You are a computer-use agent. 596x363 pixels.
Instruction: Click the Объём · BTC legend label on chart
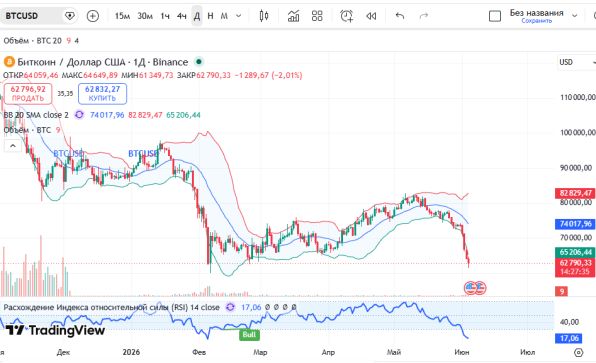27,130
